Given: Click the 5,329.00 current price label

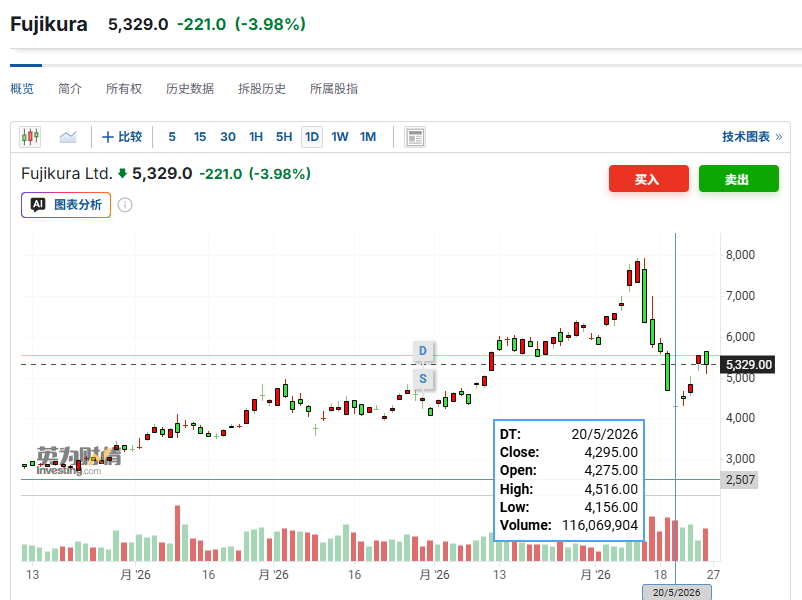Looking at the screenshot, I should click(x=748, y=365).
